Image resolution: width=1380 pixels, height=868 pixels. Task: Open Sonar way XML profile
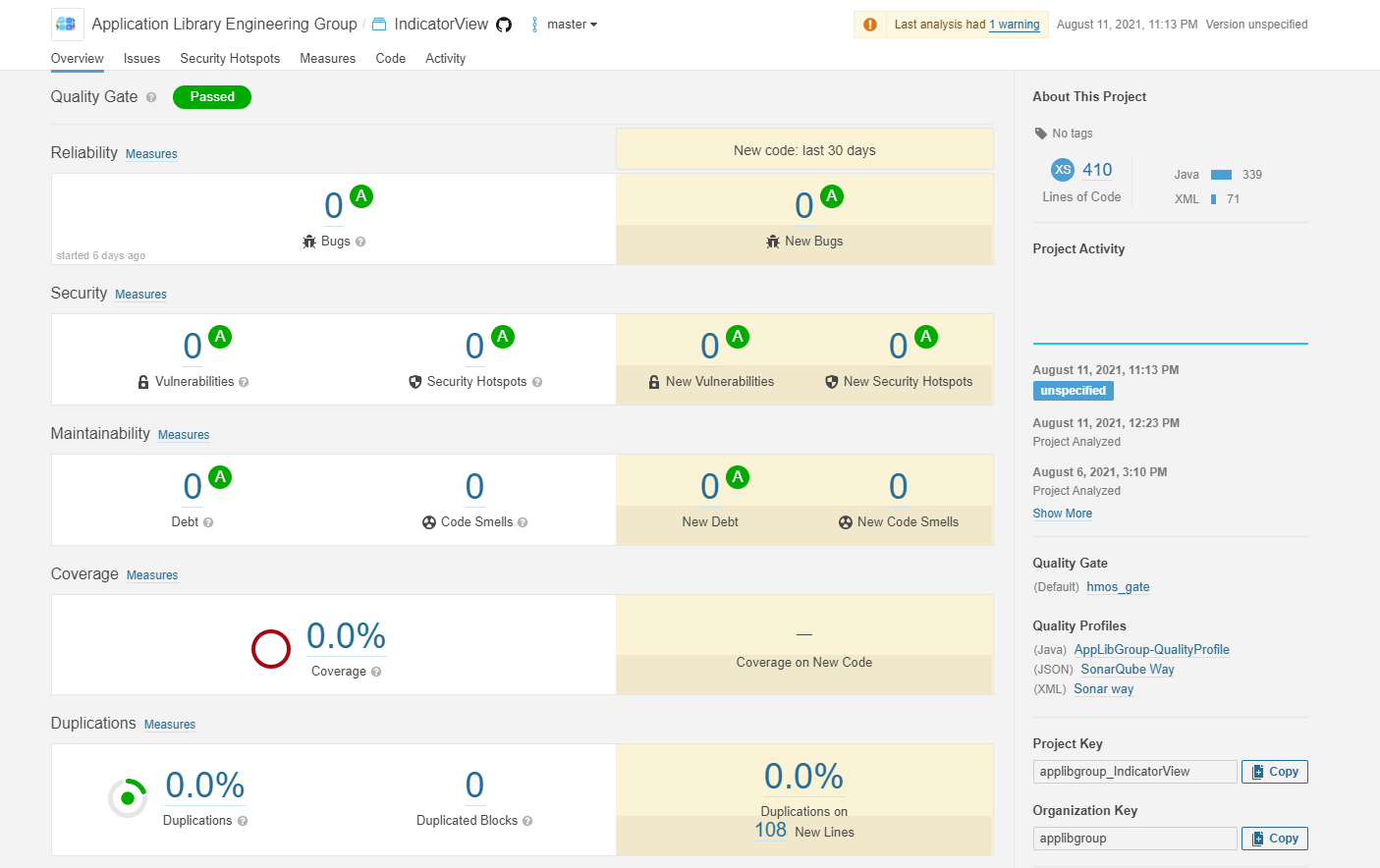[x=1104, y=689]
